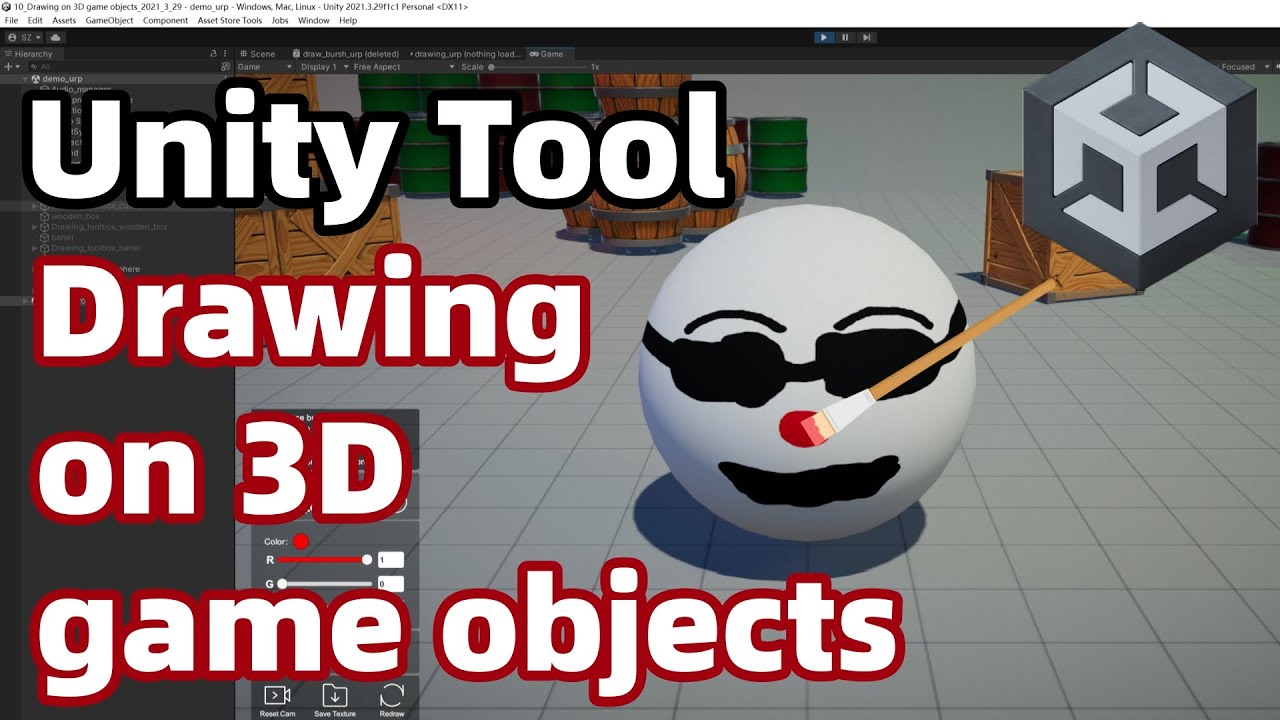The width and height of the screenshot is (1280, 720).
Task: Click the G value input field
Action: [x=391, y=583]
